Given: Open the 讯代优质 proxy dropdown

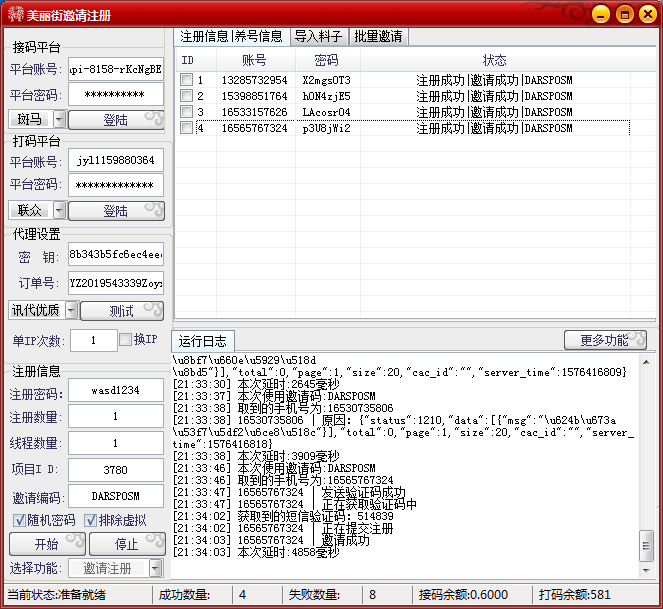Looking at the screenshot, I should (72, 310).
